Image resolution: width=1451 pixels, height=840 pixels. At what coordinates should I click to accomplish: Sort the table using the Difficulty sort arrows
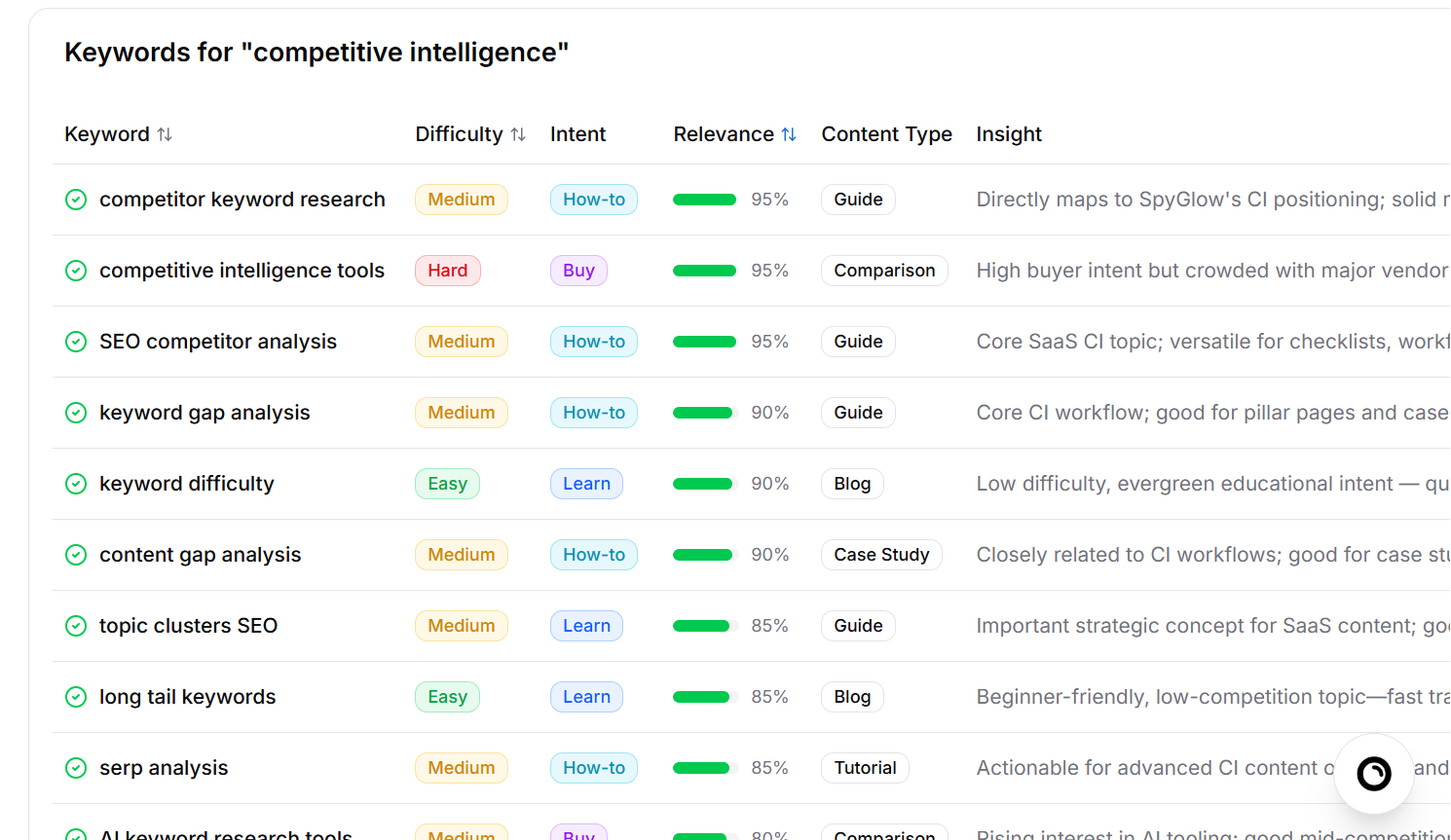tap(518, 134)
